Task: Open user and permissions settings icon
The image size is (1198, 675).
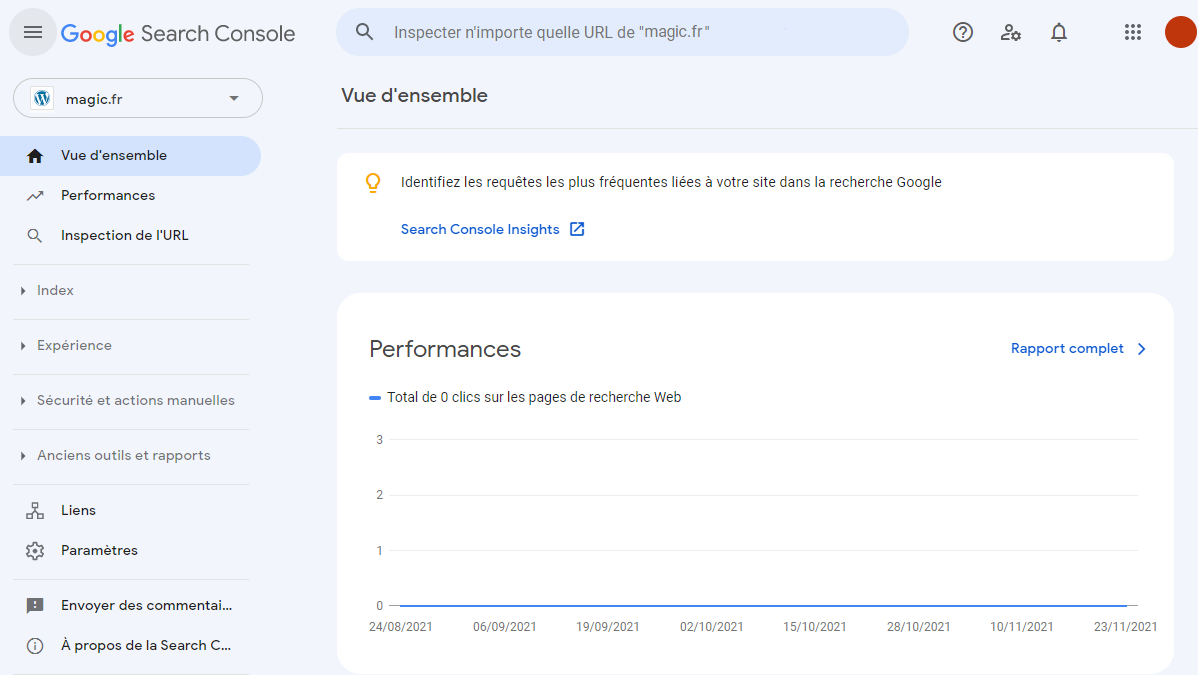Action: [x=1011, y=32]
